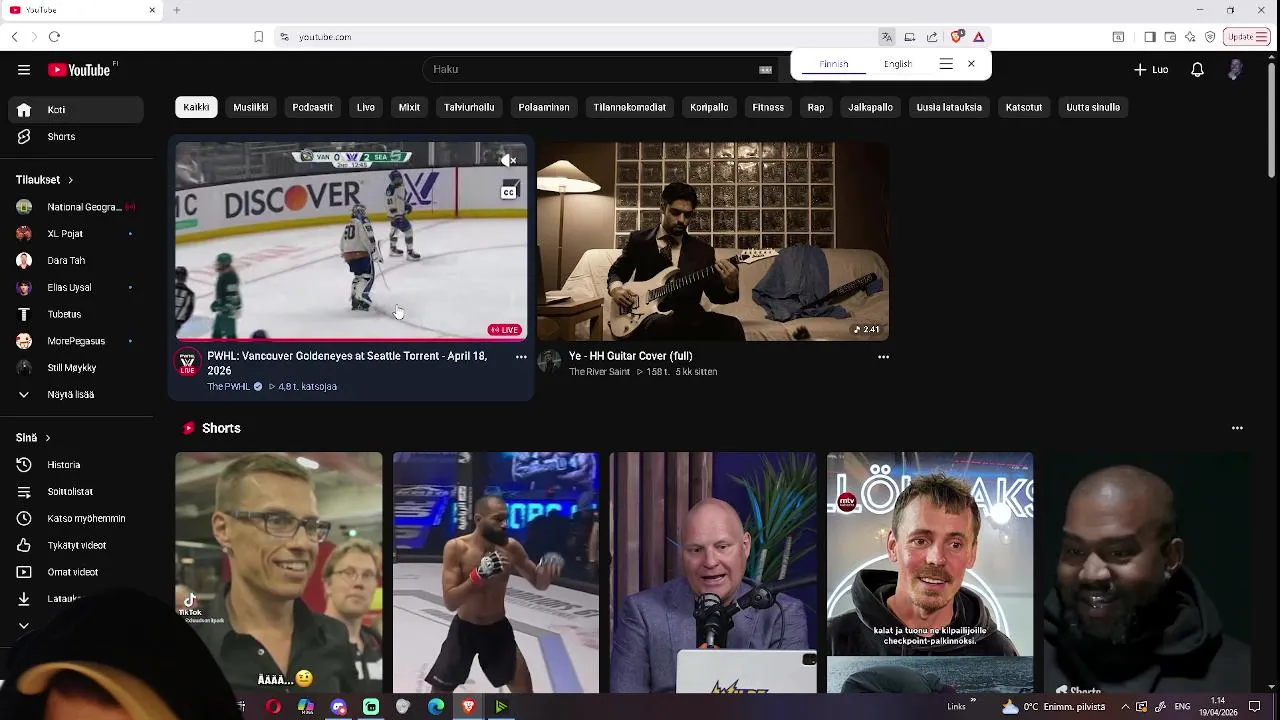The height and width of the screenshot is (720, 1280).
Task: Click Brave Rewards triangle icon
Action: [979, 37]
